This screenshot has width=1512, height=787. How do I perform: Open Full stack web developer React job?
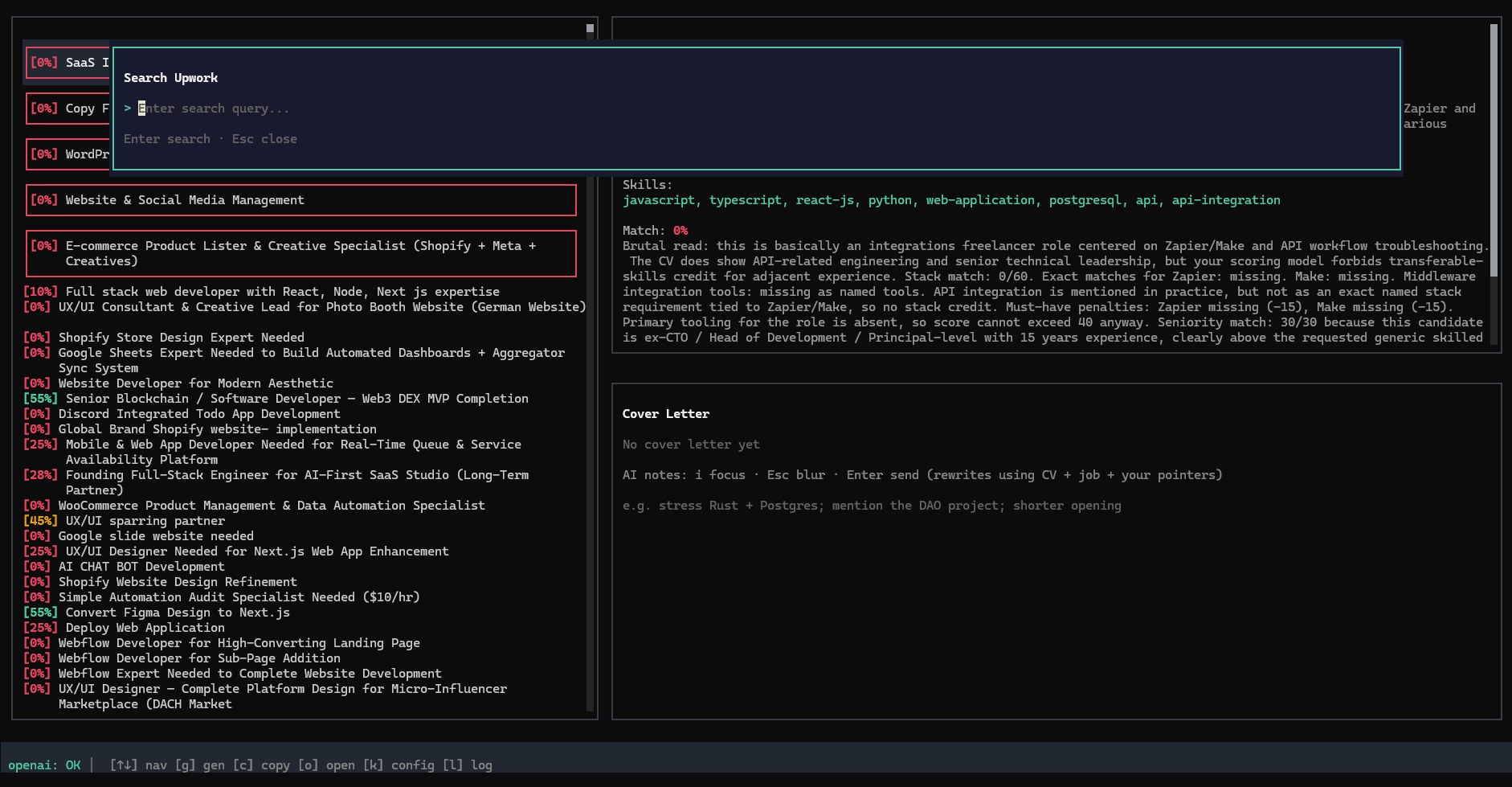tap(281, 292)
